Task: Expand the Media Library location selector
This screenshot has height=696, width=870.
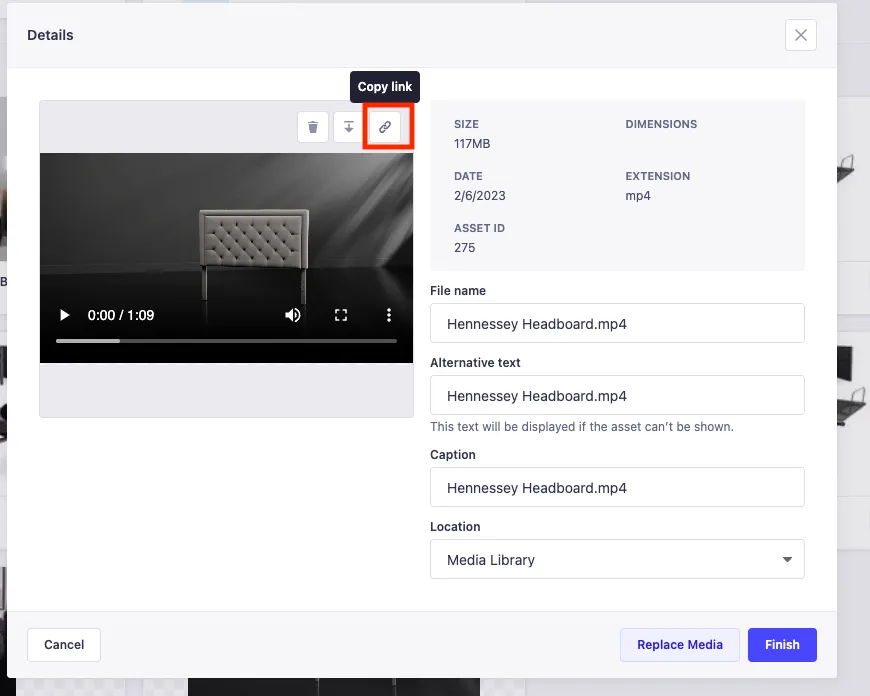Action: click(787, 559)
